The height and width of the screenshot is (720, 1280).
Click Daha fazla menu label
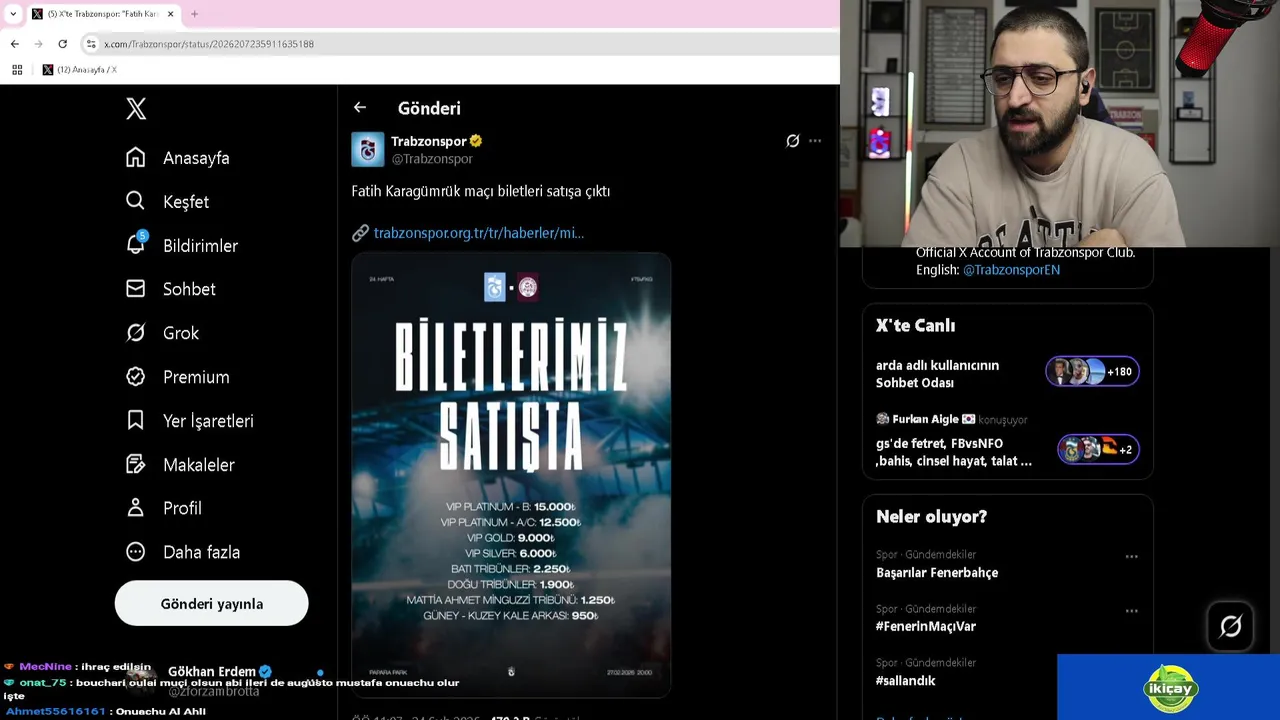point(201,552)
